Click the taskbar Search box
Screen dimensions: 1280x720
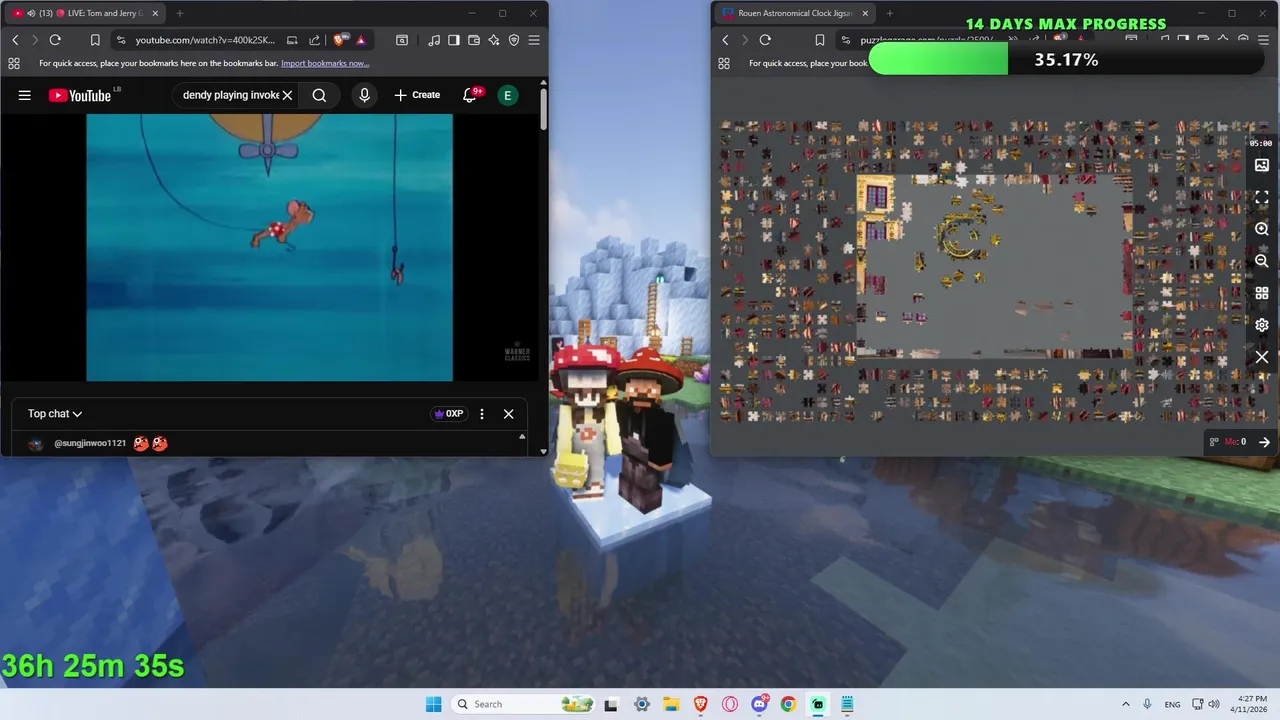coord(523,704)
